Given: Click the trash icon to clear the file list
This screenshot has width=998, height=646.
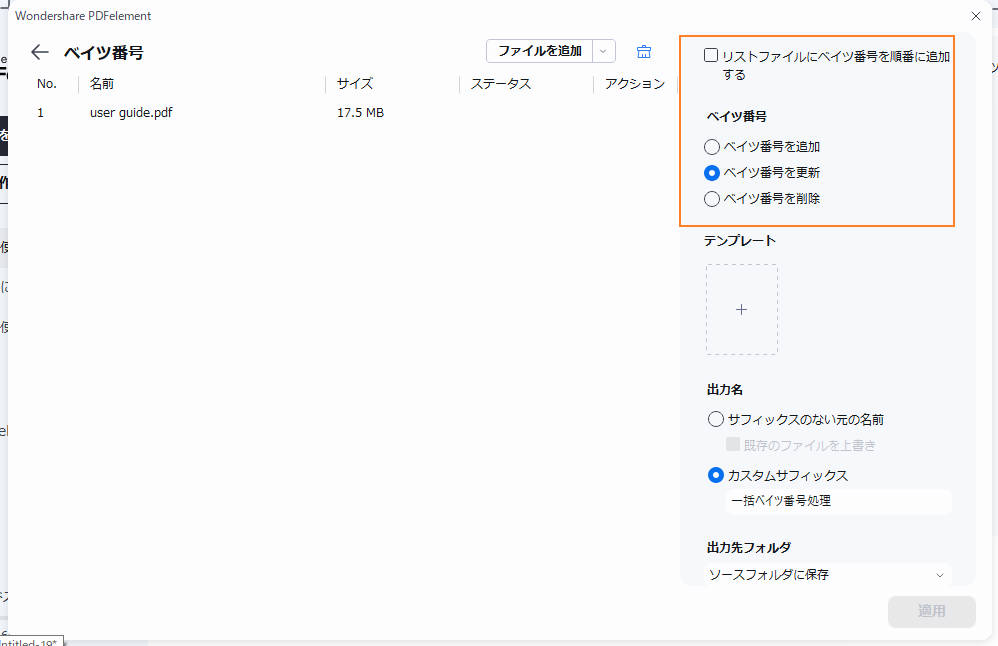Looking at the screenshot, I should pos(643,50).
